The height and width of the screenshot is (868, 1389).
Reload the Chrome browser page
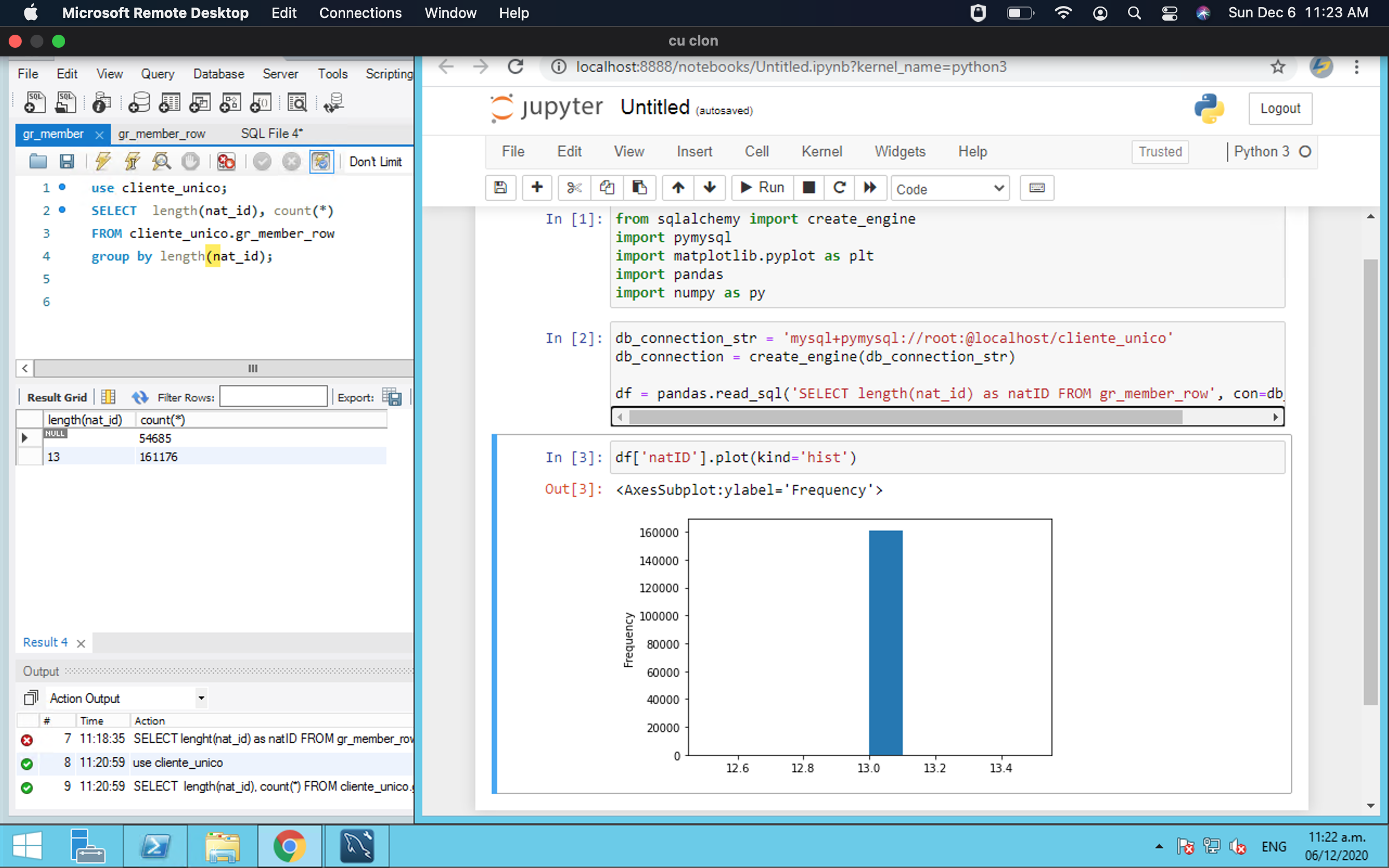pyautogui.click(x=515, y=67)
